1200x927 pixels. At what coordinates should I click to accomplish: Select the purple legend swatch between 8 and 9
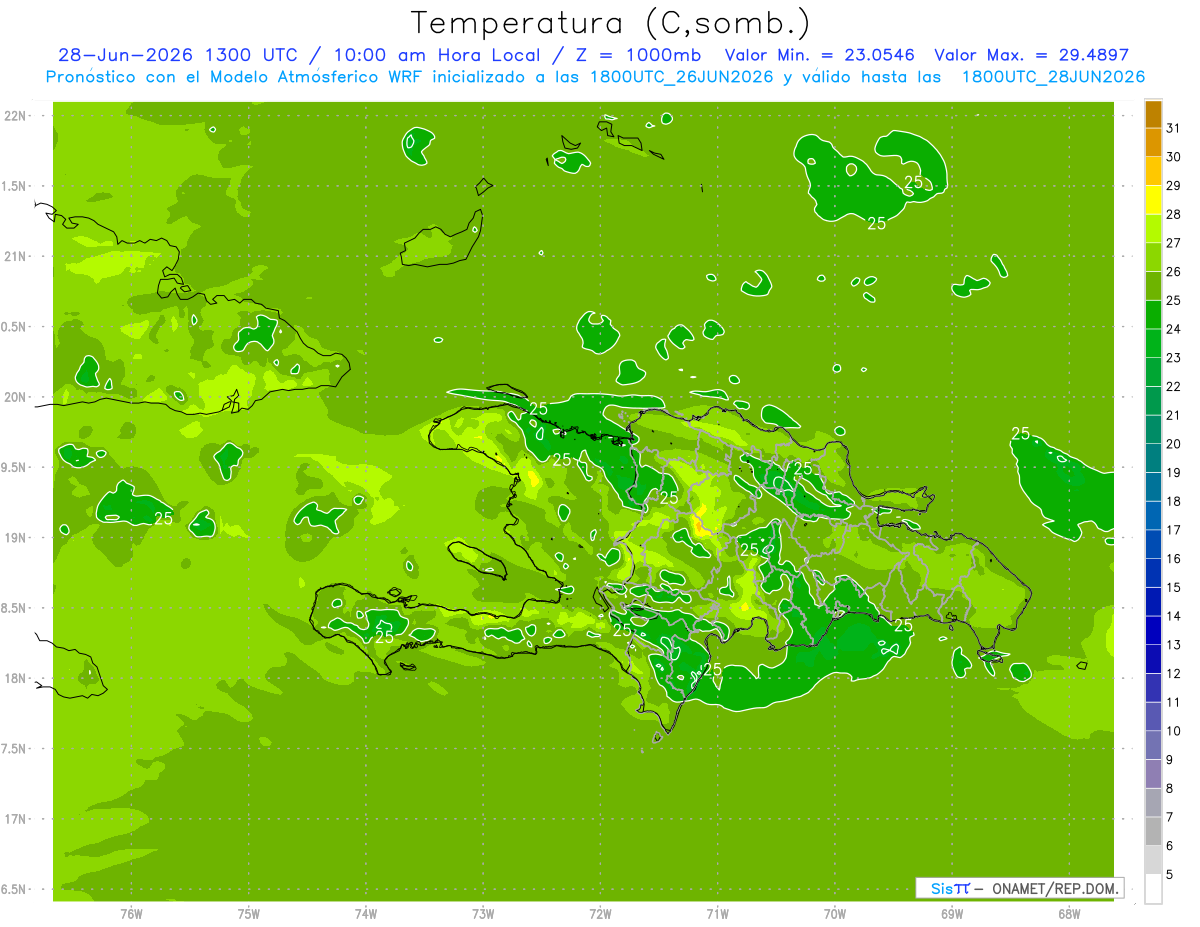1153,774
